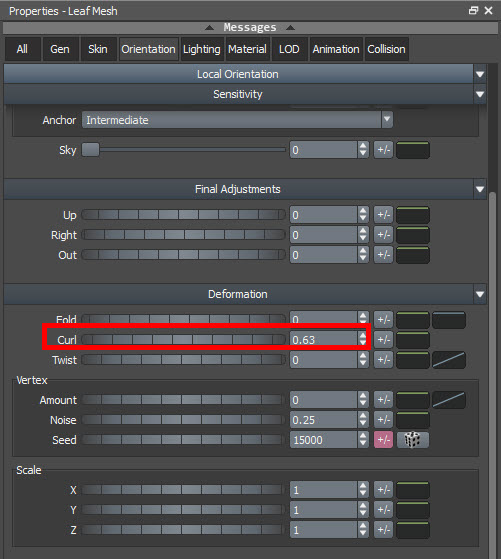Switch to the Skin tab
The width and height of the screenshot is (501, 559).
point(98,49)
